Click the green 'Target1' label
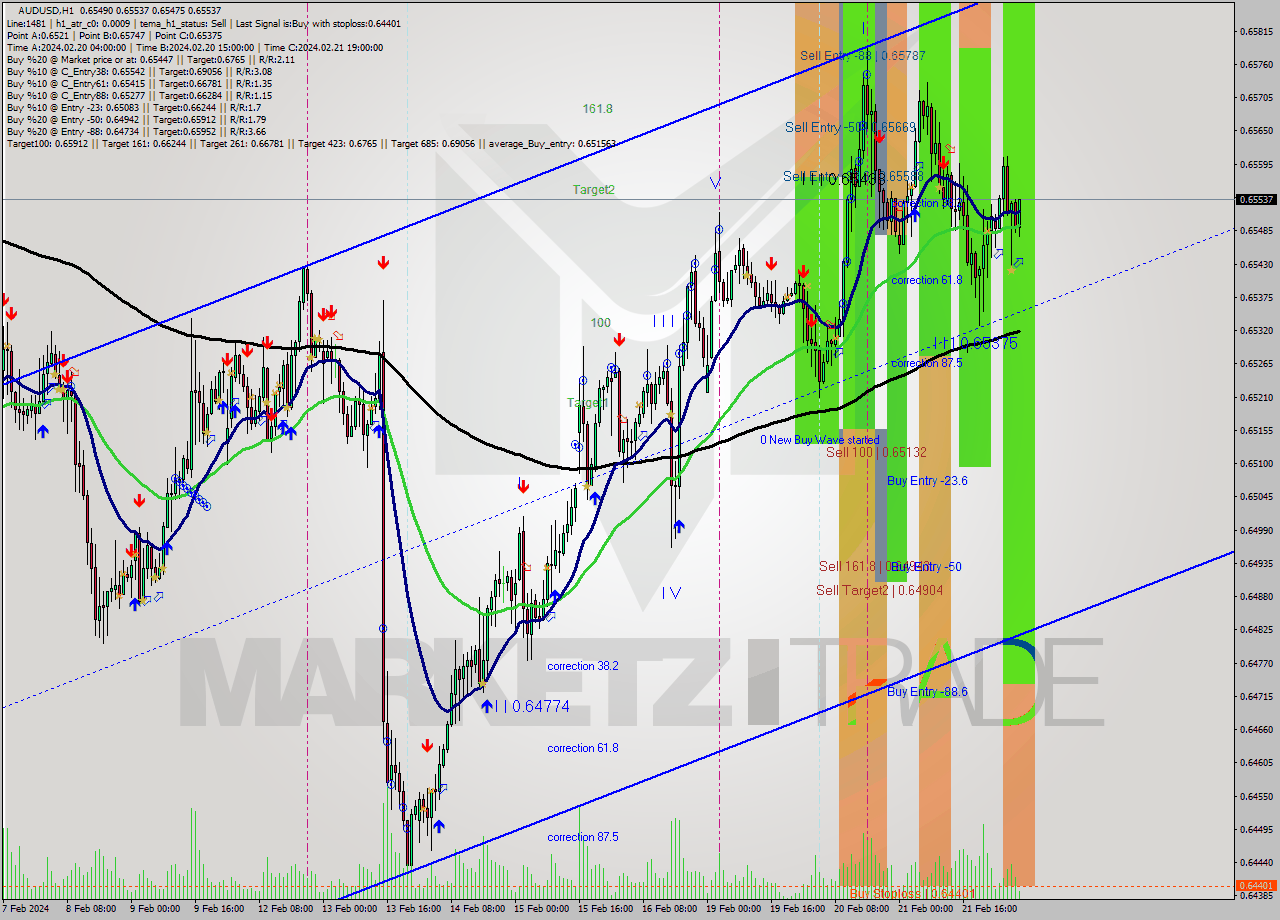Screen dimensions: 1280x920 pyautogui.click(x=587, y=402)
